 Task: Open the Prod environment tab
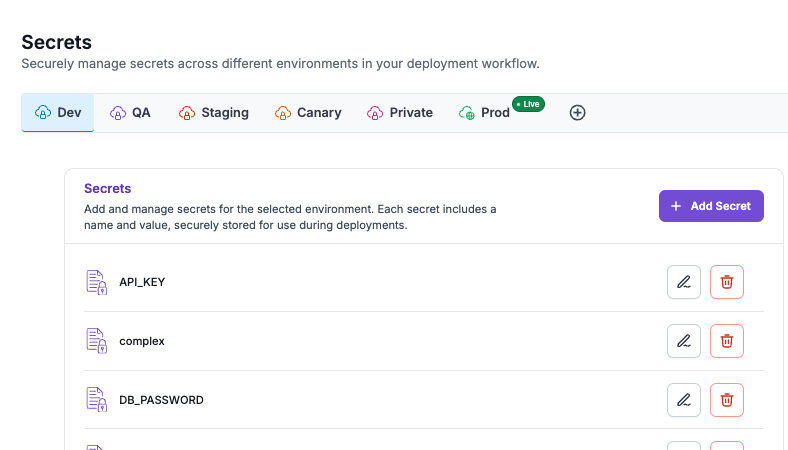[484, 113]
